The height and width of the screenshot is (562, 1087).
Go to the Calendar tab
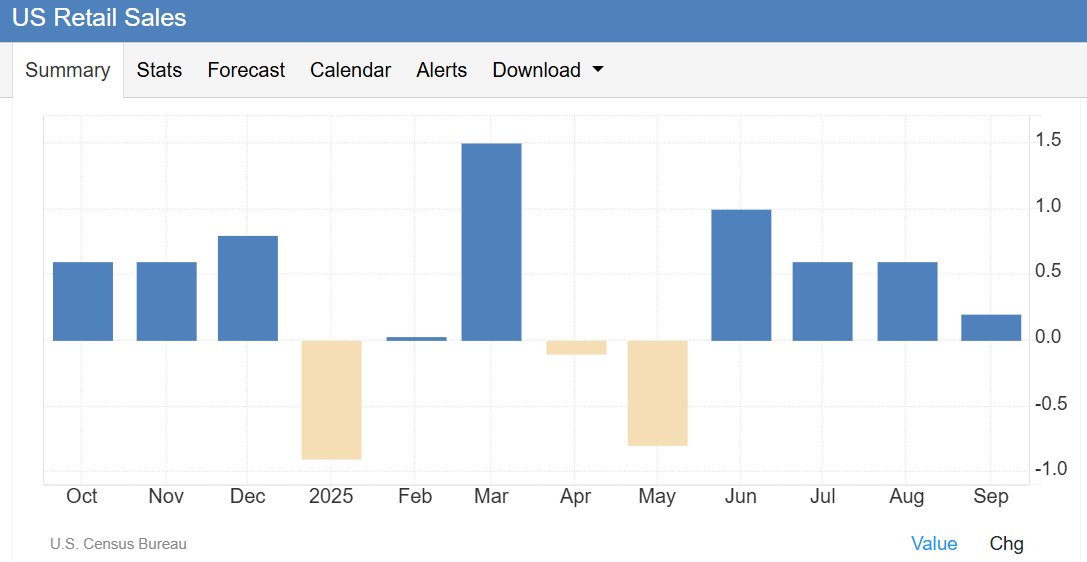coord(350,70)
